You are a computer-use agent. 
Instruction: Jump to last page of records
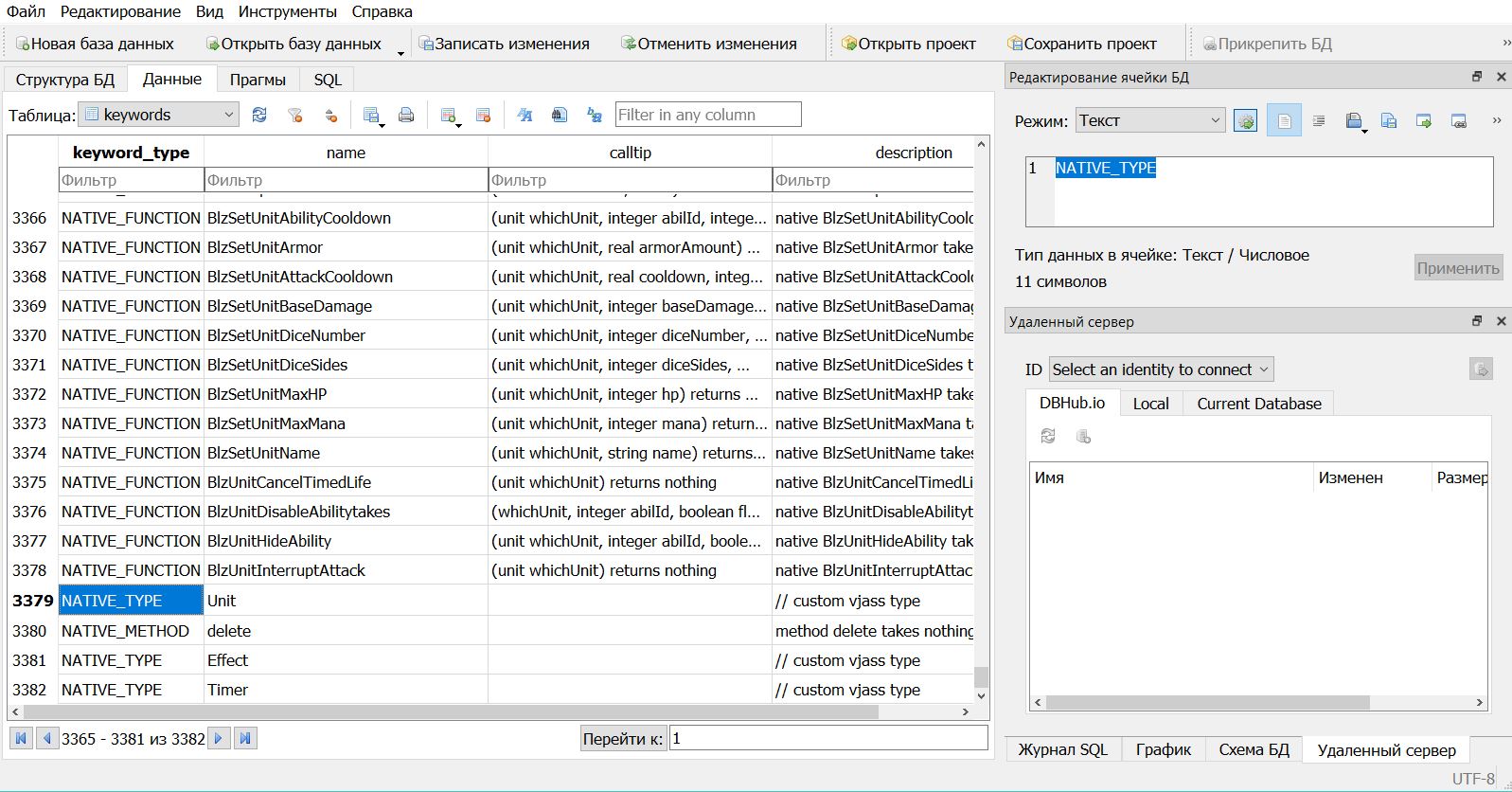(x=245, y=738)
